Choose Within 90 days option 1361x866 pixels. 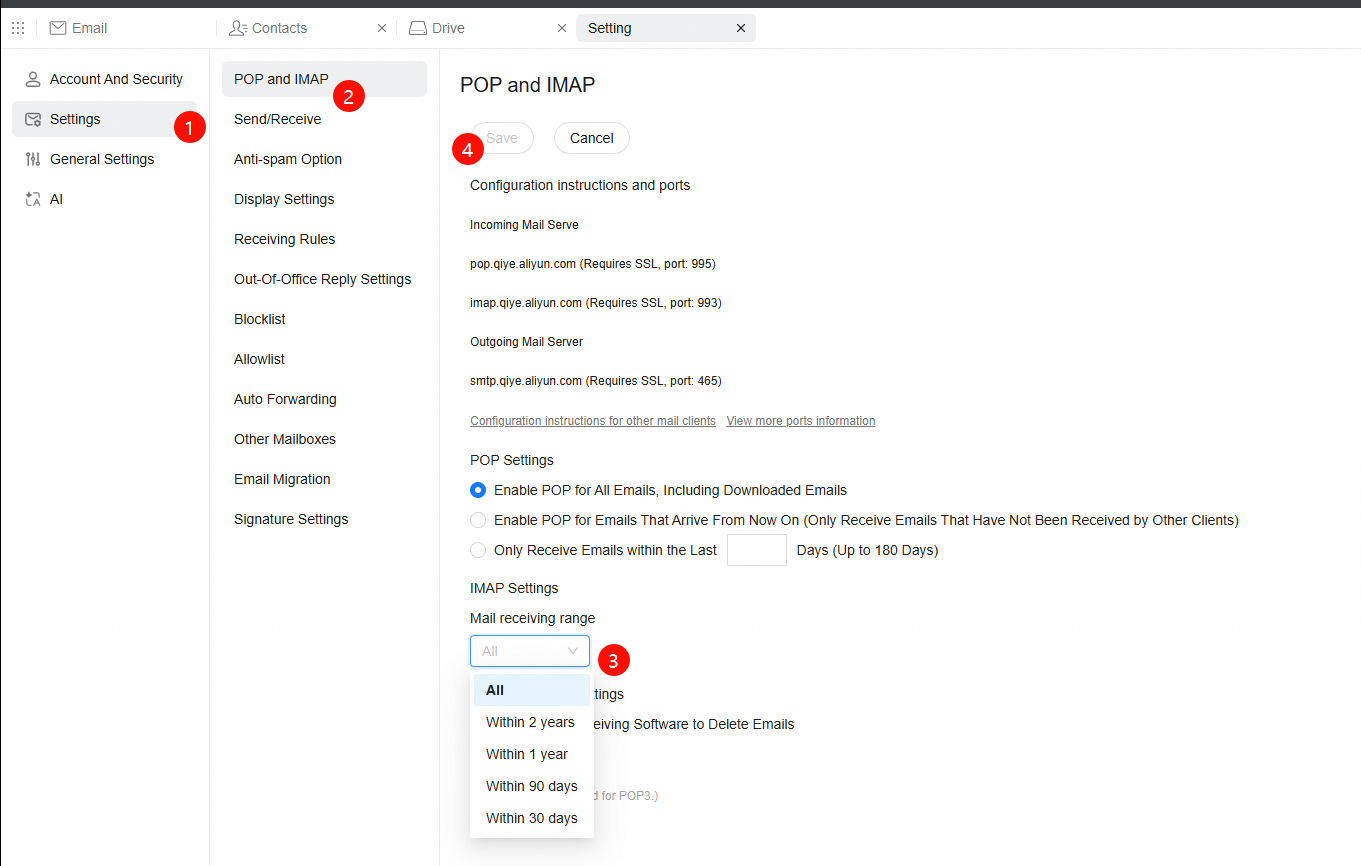[532, 786]
